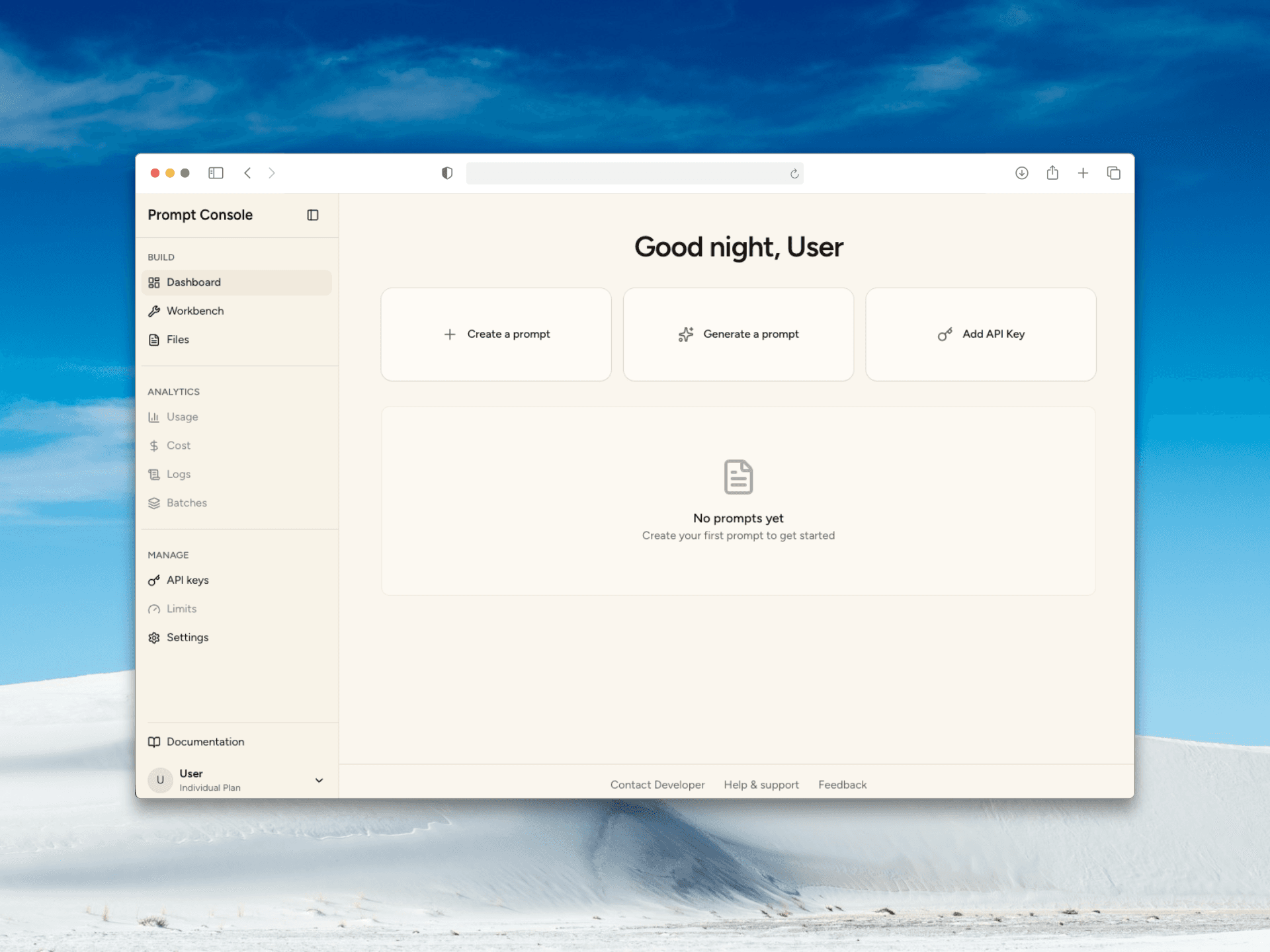Expand the User account chevron

pos(319,780)
